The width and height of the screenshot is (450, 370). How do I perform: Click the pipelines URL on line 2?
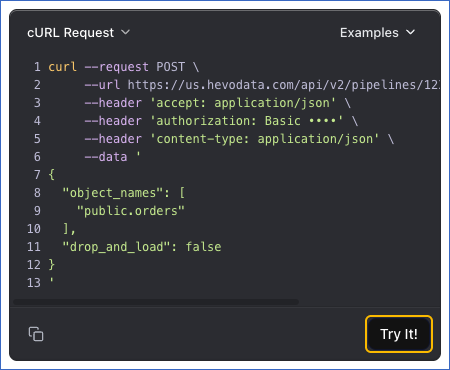(x=284, y=85)
